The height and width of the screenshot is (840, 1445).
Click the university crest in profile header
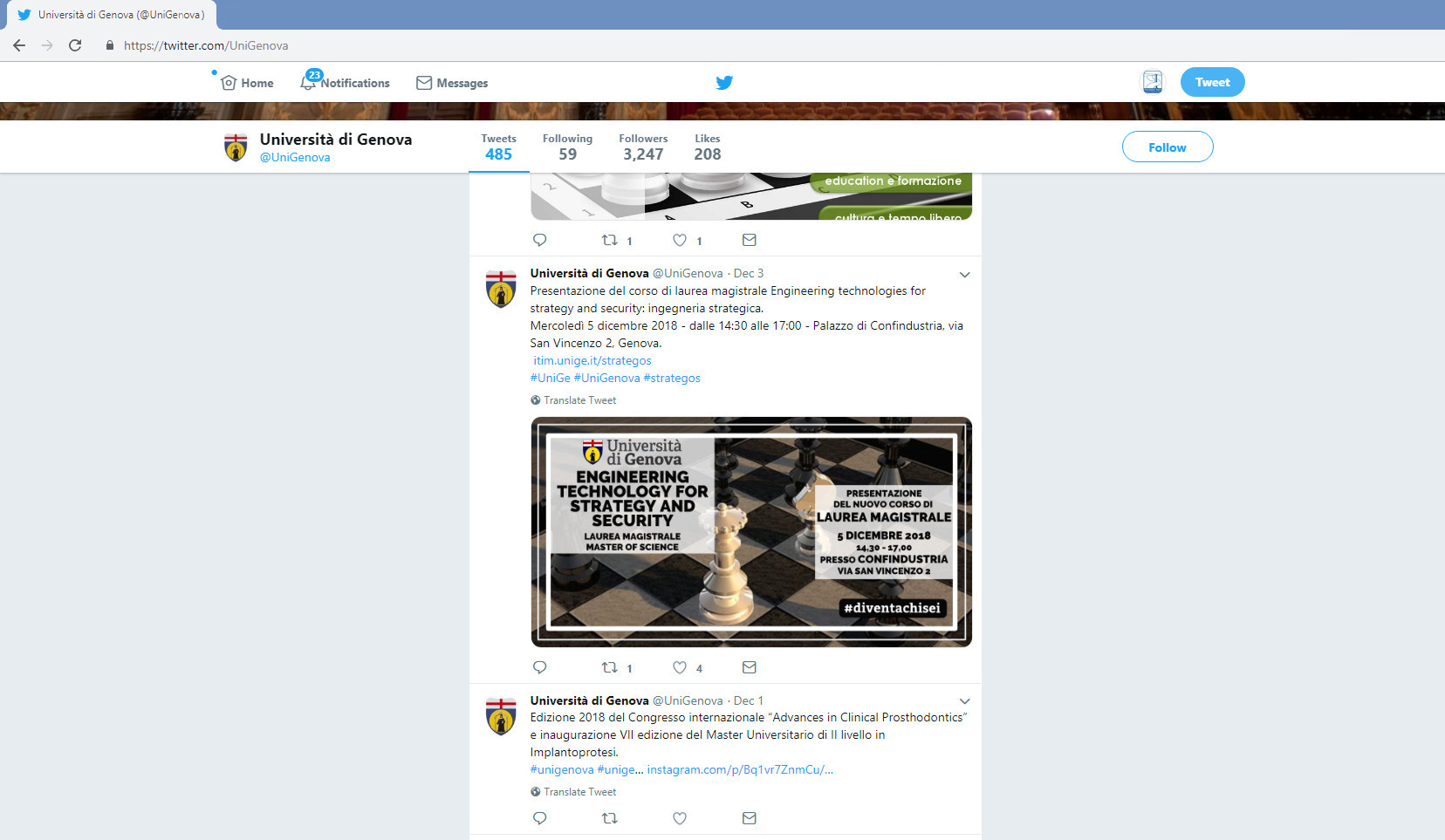[236, 147]
